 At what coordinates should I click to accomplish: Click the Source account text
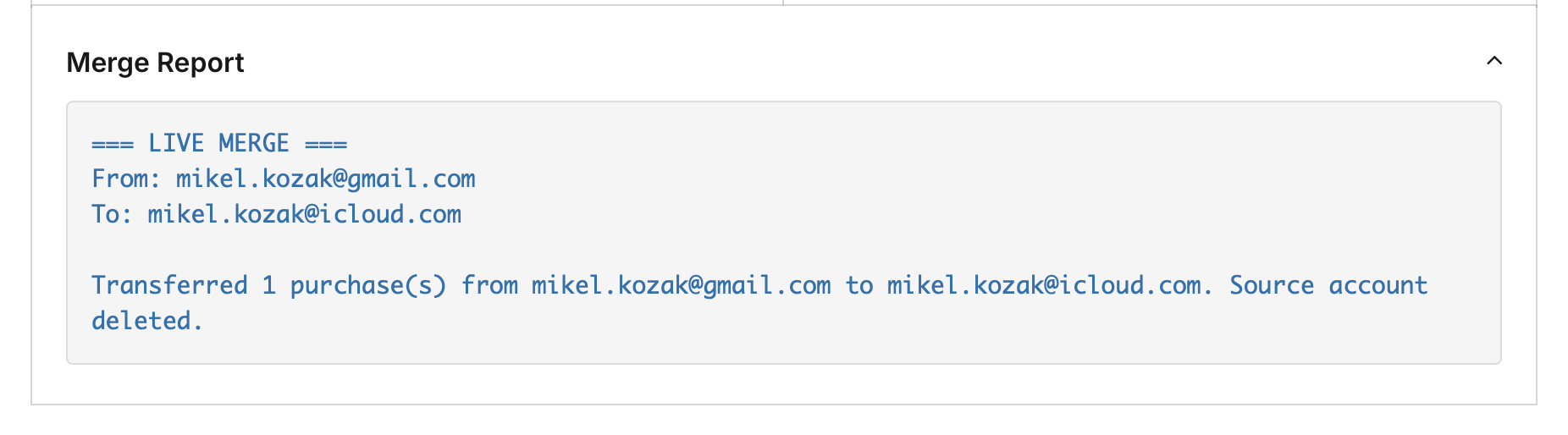point(1328,285)
